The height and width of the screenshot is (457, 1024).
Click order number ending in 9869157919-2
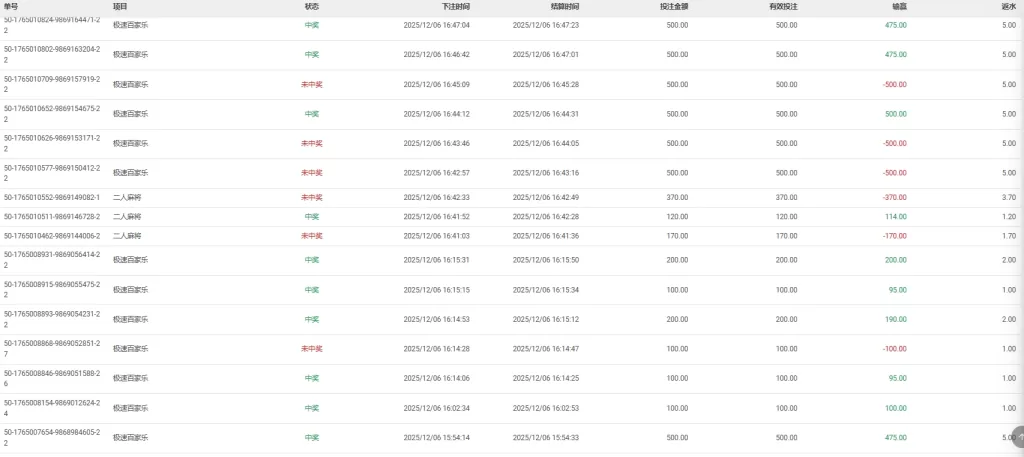pyautogui.click(x=51, y=79)
